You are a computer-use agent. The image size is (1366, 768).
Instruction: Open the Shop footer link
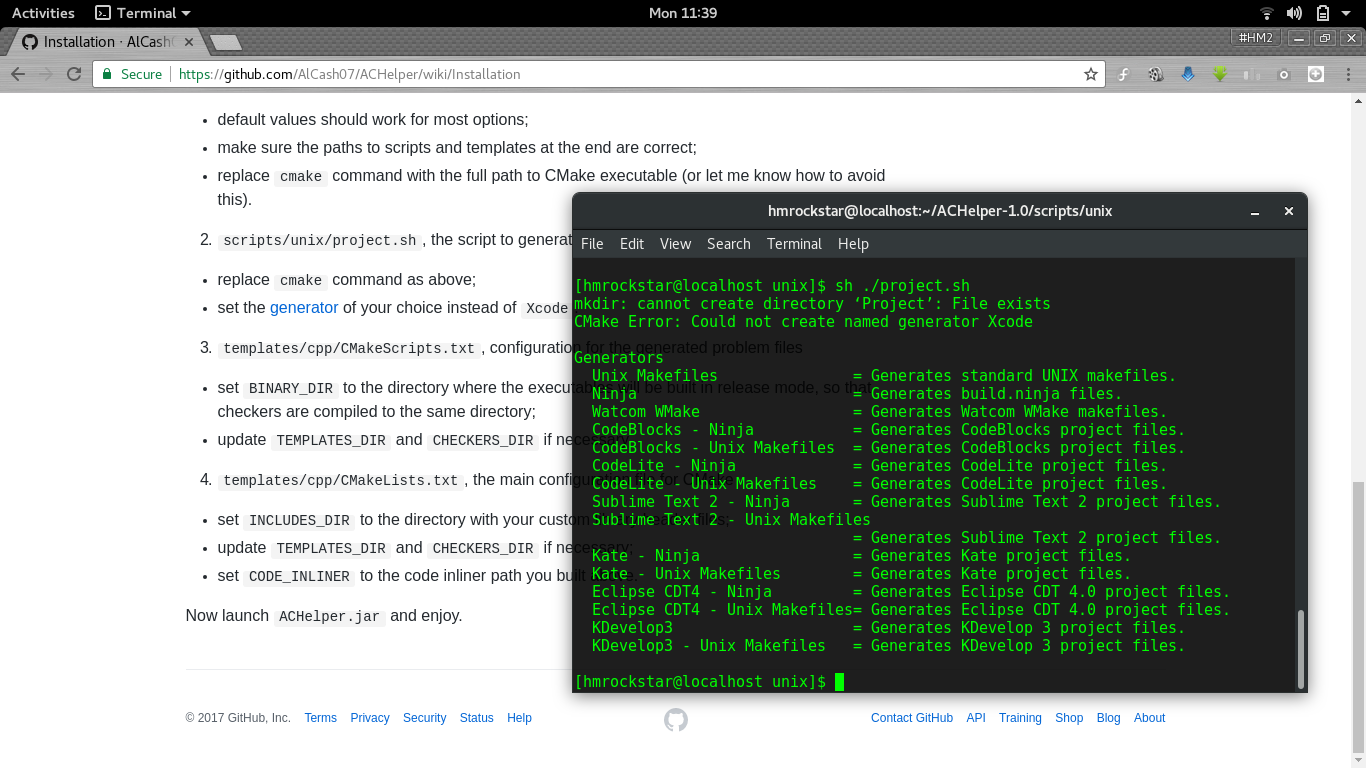pos(1069,718)
